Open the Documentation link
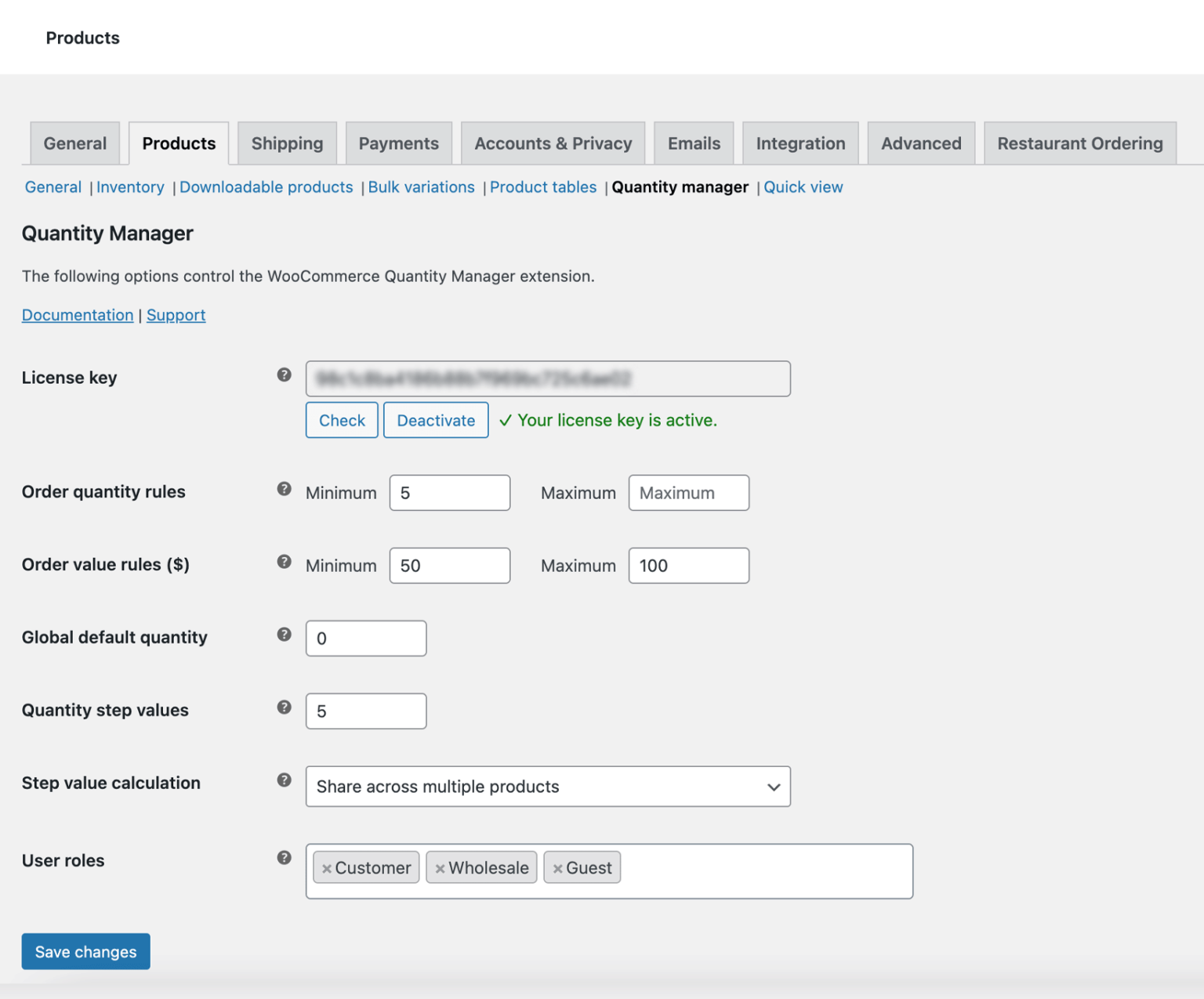The height and width of the screenshot is (999, 1204). [x=77, y=314]
